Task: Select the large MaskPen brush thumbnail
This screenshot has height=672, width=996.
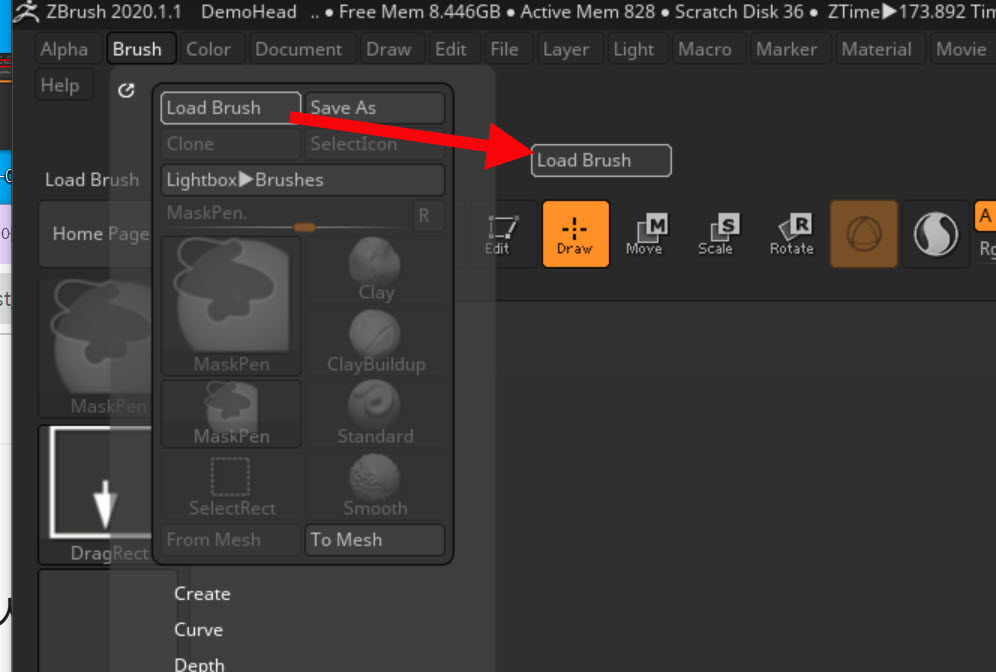Action: coord(231,306)
